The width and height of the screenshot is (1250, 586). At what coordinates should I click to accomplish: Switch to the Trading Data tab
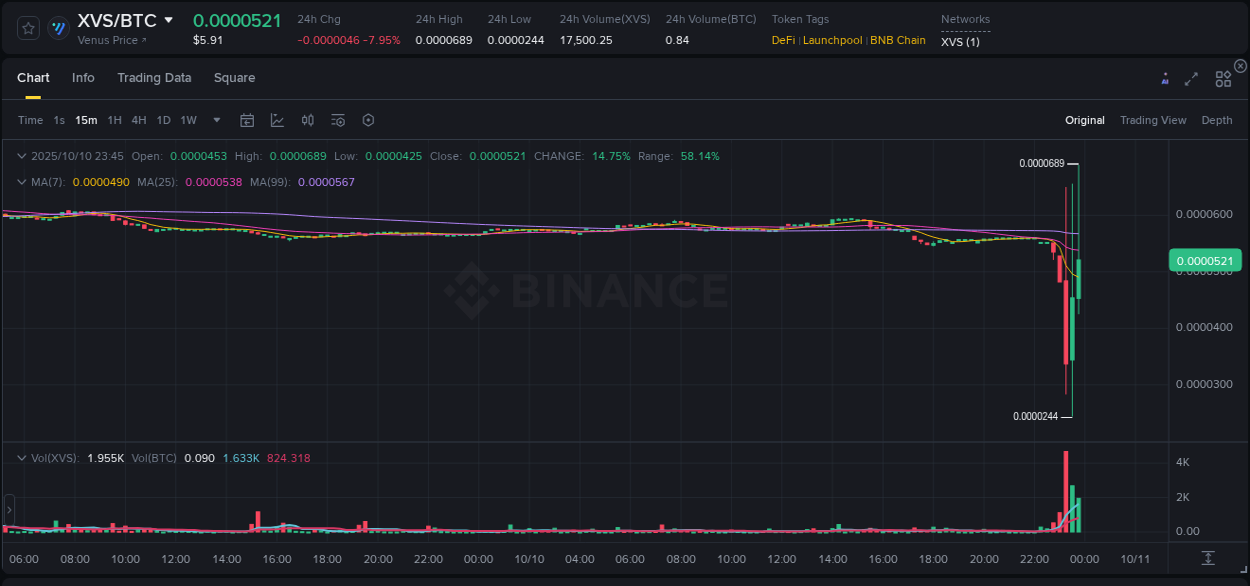[x=154, y=77]
